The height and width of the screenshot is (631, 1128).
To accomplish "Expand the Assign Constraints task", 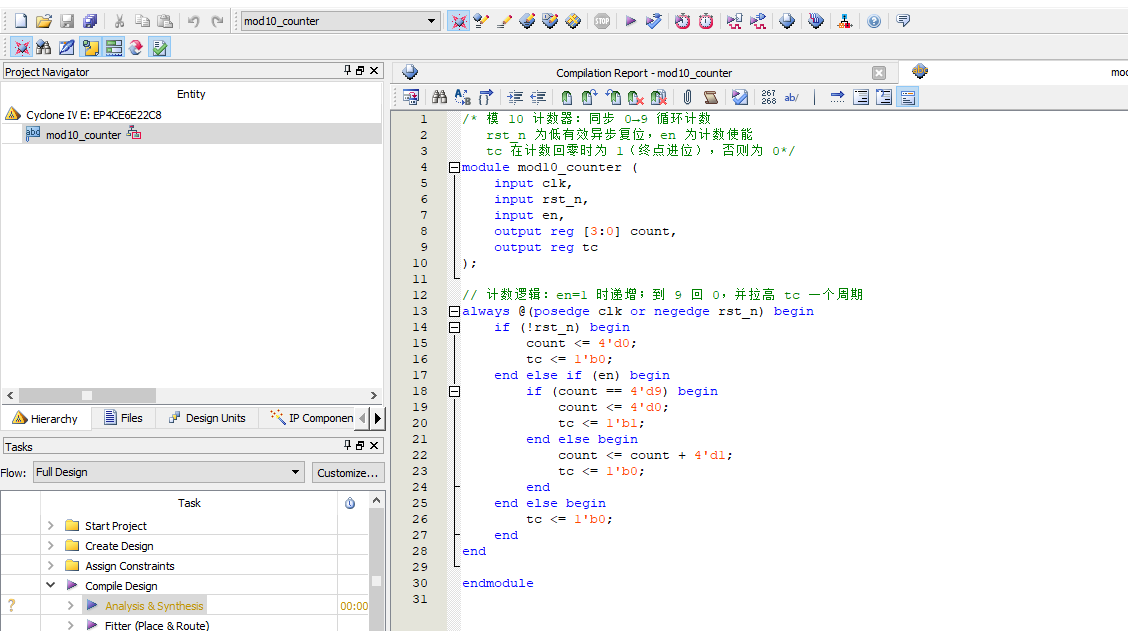I will tap(50, 566).
